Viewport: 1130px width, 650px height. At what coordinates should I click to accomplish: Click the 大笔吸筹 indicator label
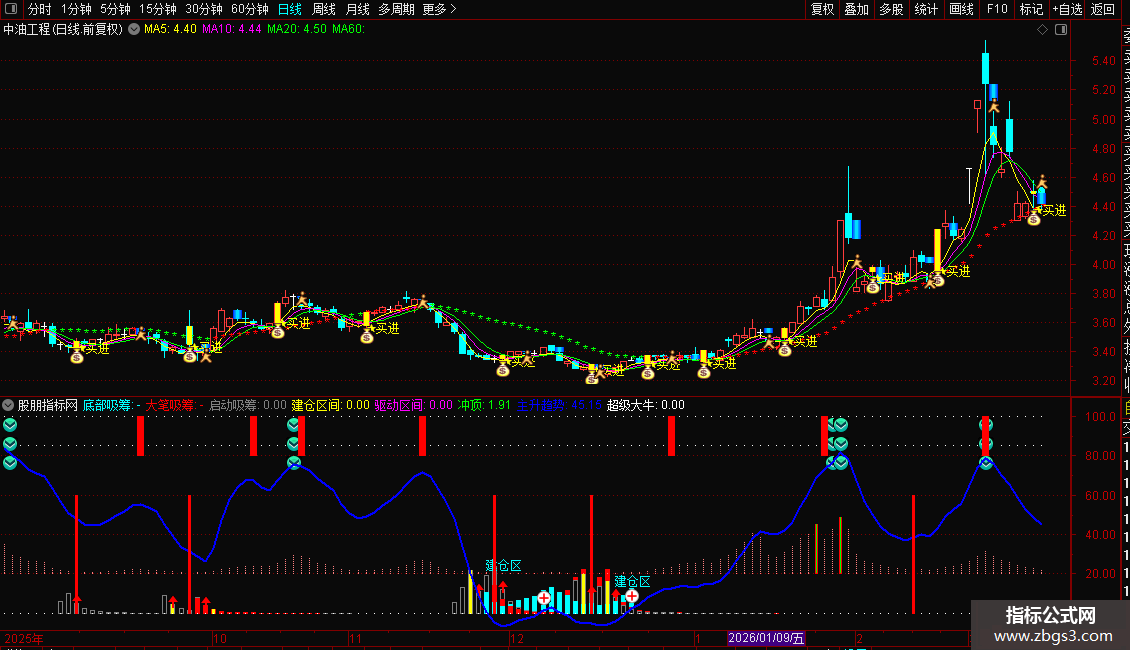(174, 405)
